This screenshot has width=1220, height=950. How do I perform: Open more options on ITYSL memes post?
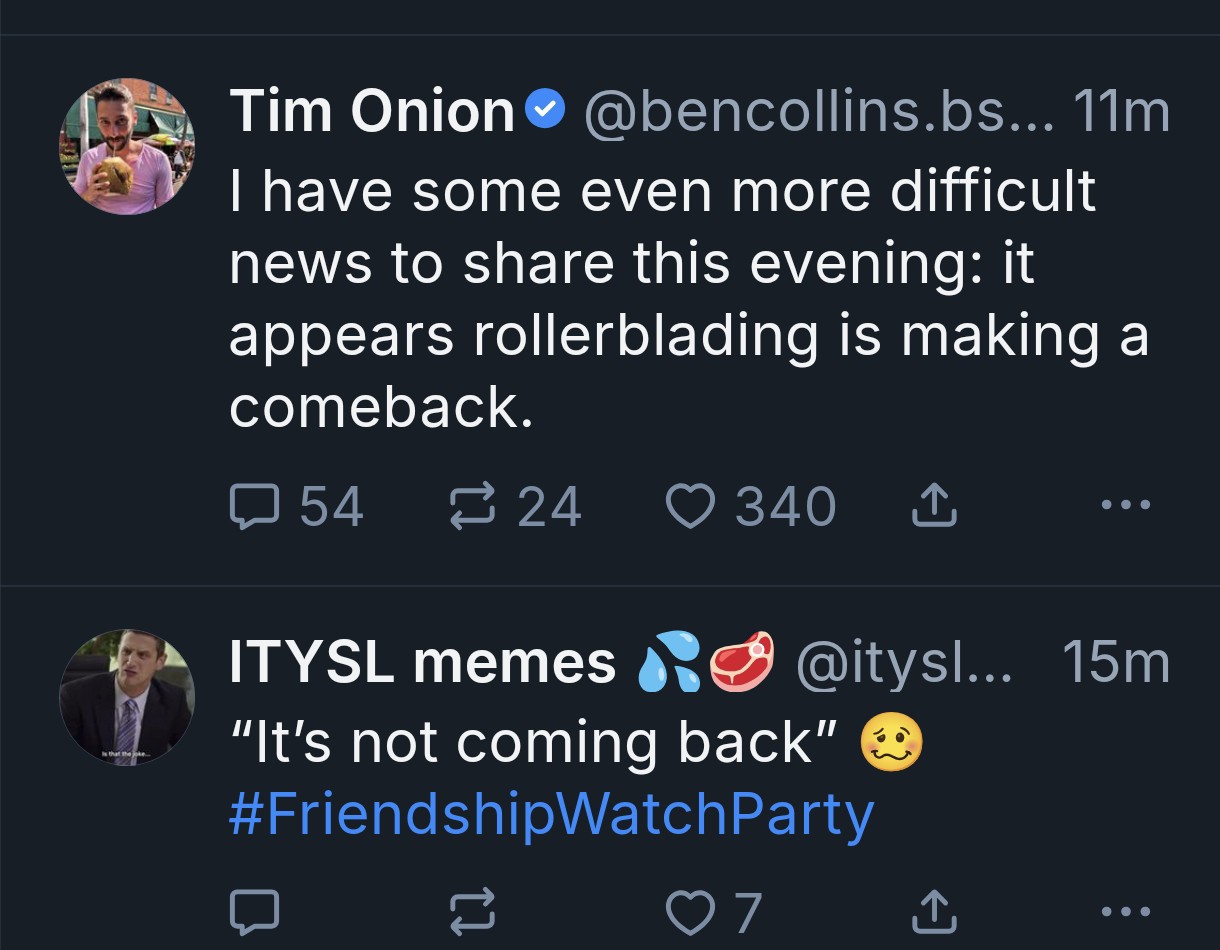pyautogui.click(x=1126, y=910)
